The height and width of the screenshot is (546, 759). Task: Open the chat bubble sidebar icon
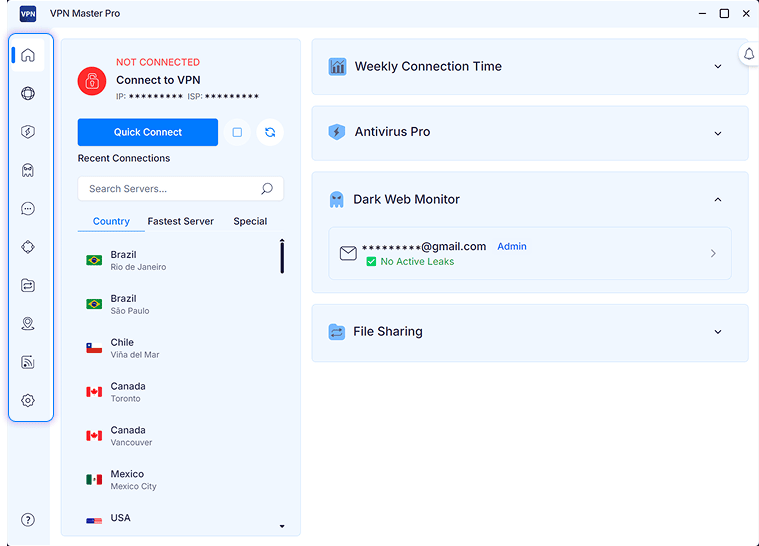click(x=28, y=209)
